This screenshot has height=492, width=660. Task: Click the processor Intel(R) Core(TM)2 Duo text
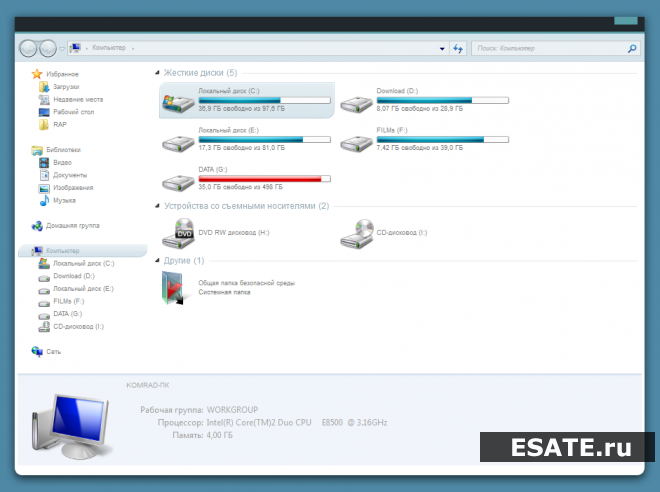pos(297,423)
